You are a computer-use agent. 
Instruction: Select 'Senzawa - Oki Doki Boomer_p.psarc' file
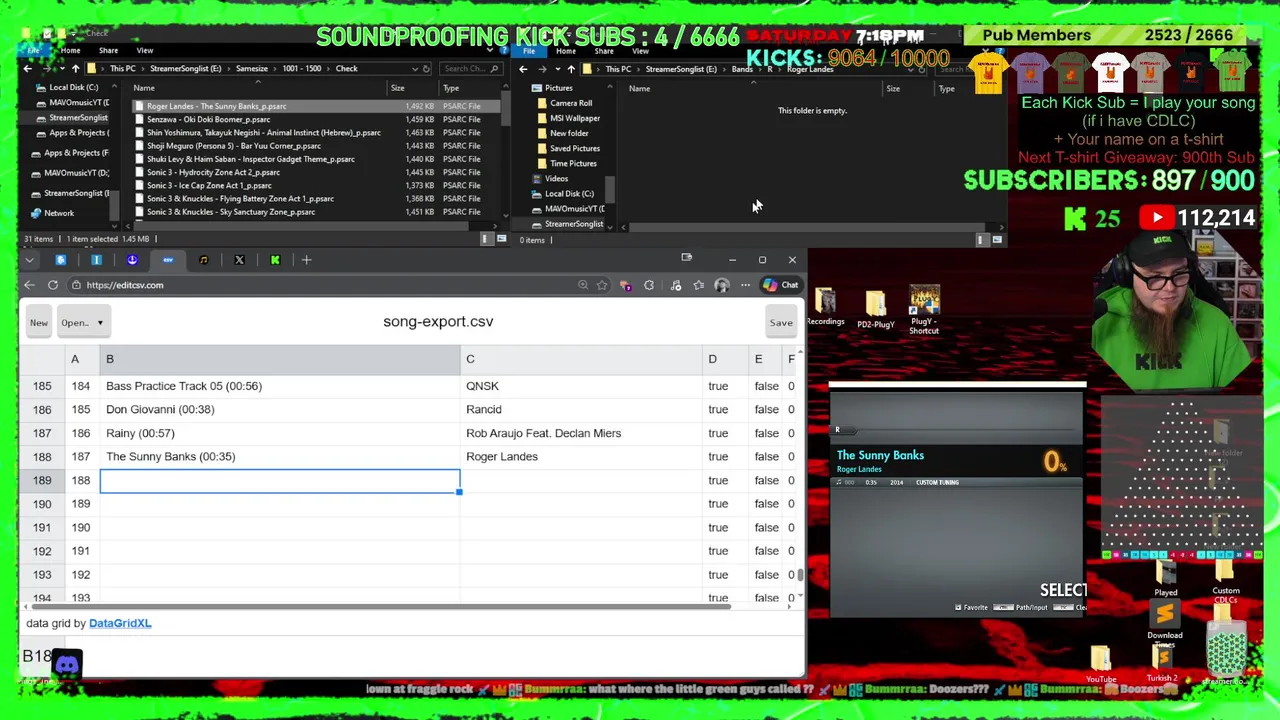tap(208, 119)
